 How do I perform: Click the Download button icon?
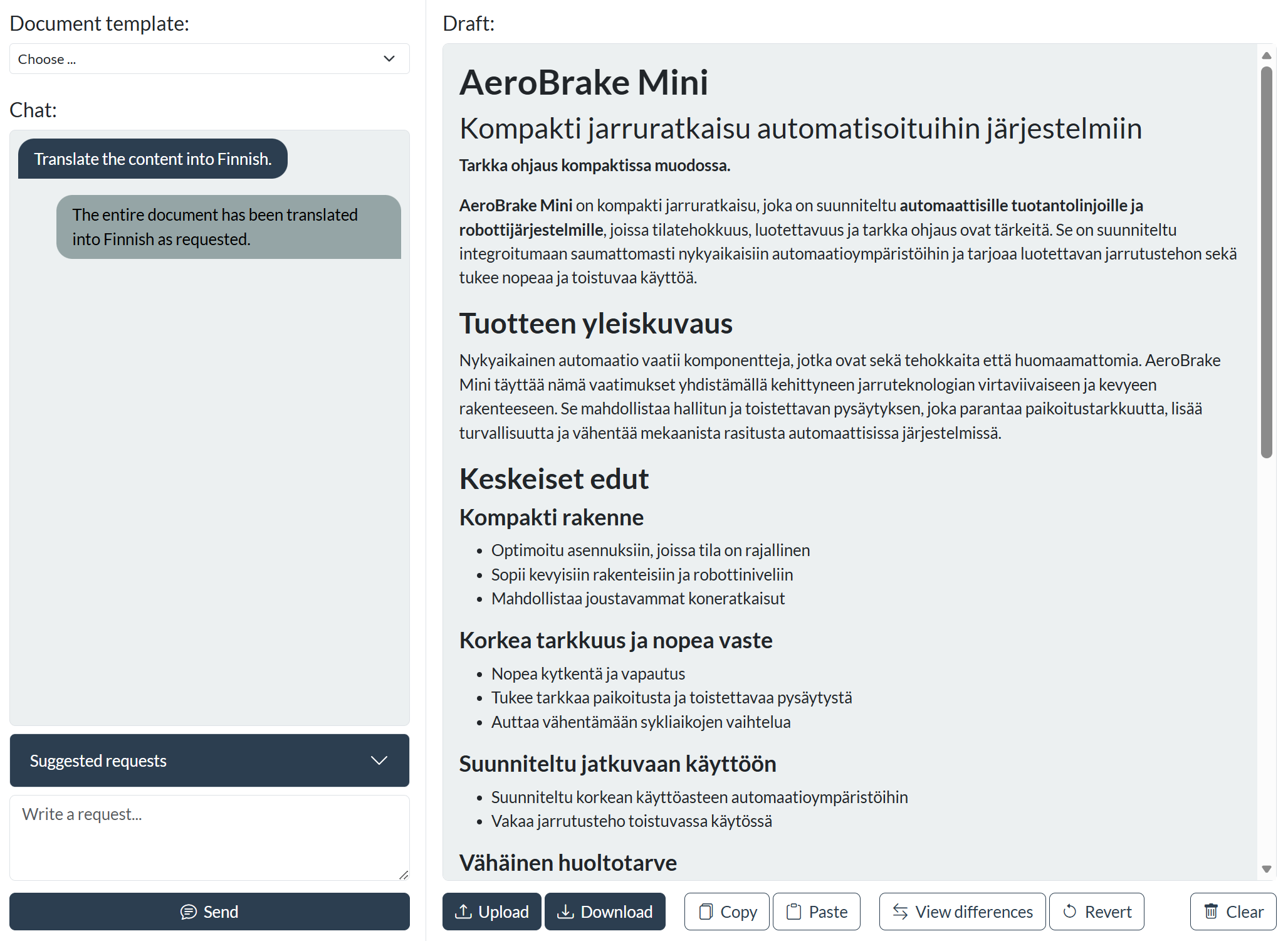click(x=565, y=911)
